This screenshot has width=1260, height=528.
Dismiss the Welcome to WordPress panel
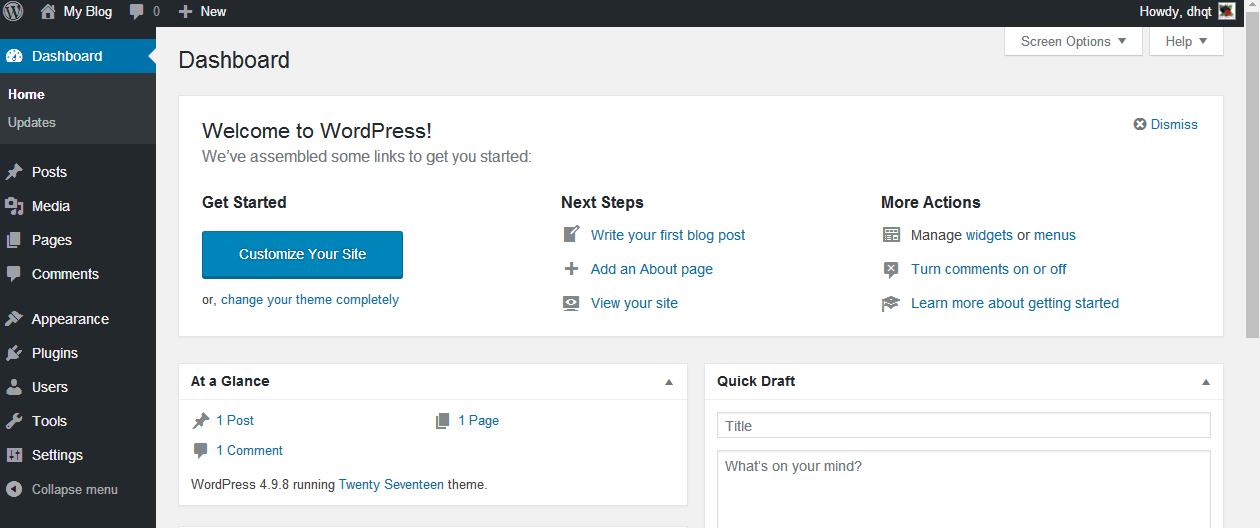coord(1165,124)
